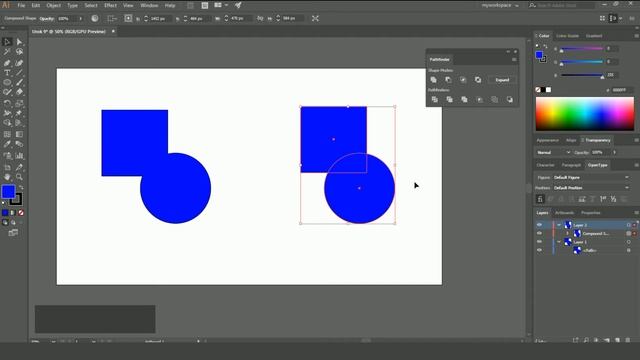Click Divide pathfinder icon
640x360 pixels.
click(x=434, y=100)
